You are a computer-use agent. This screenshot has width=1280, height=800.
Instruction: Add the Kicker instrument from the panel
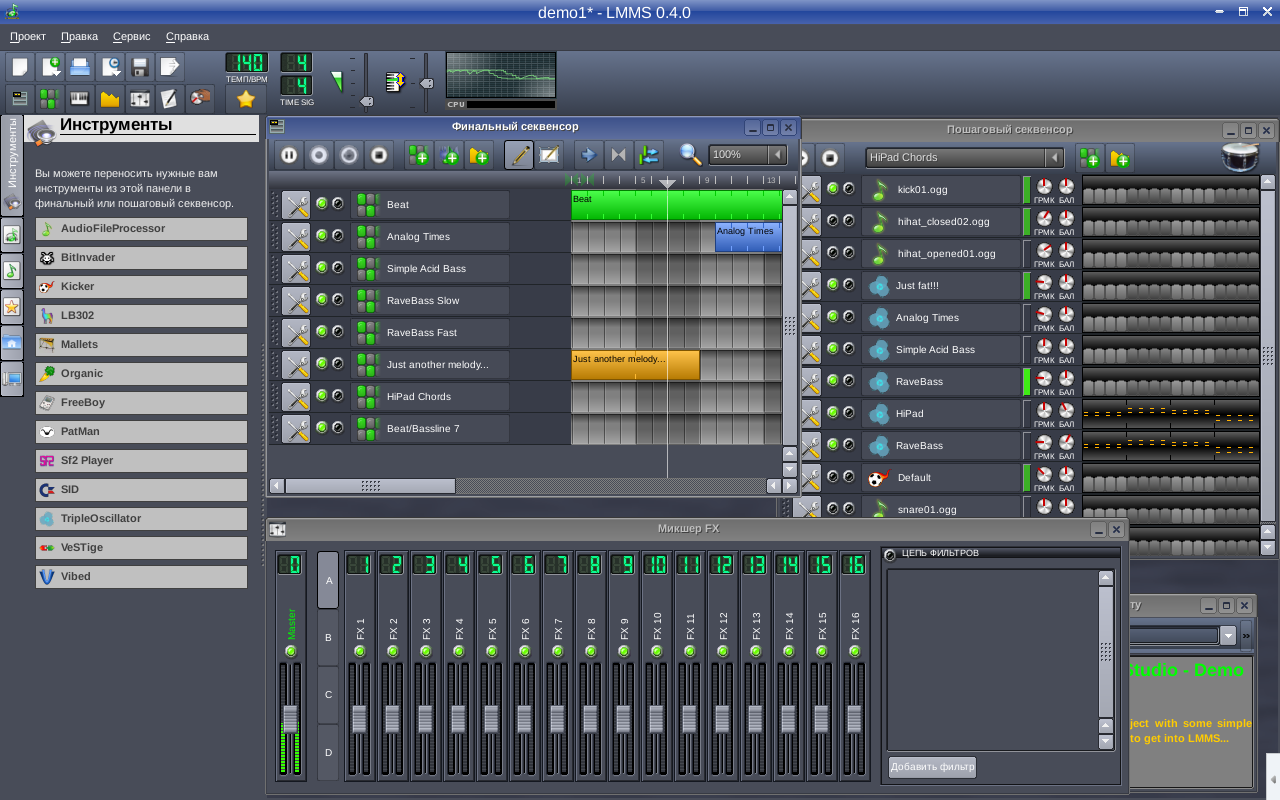pos(141,286)
